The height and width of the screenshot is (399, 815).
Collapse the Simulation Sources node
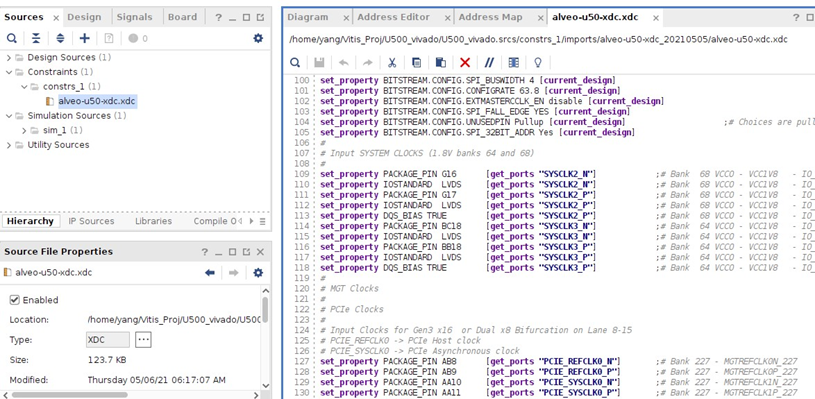[8, 115]
